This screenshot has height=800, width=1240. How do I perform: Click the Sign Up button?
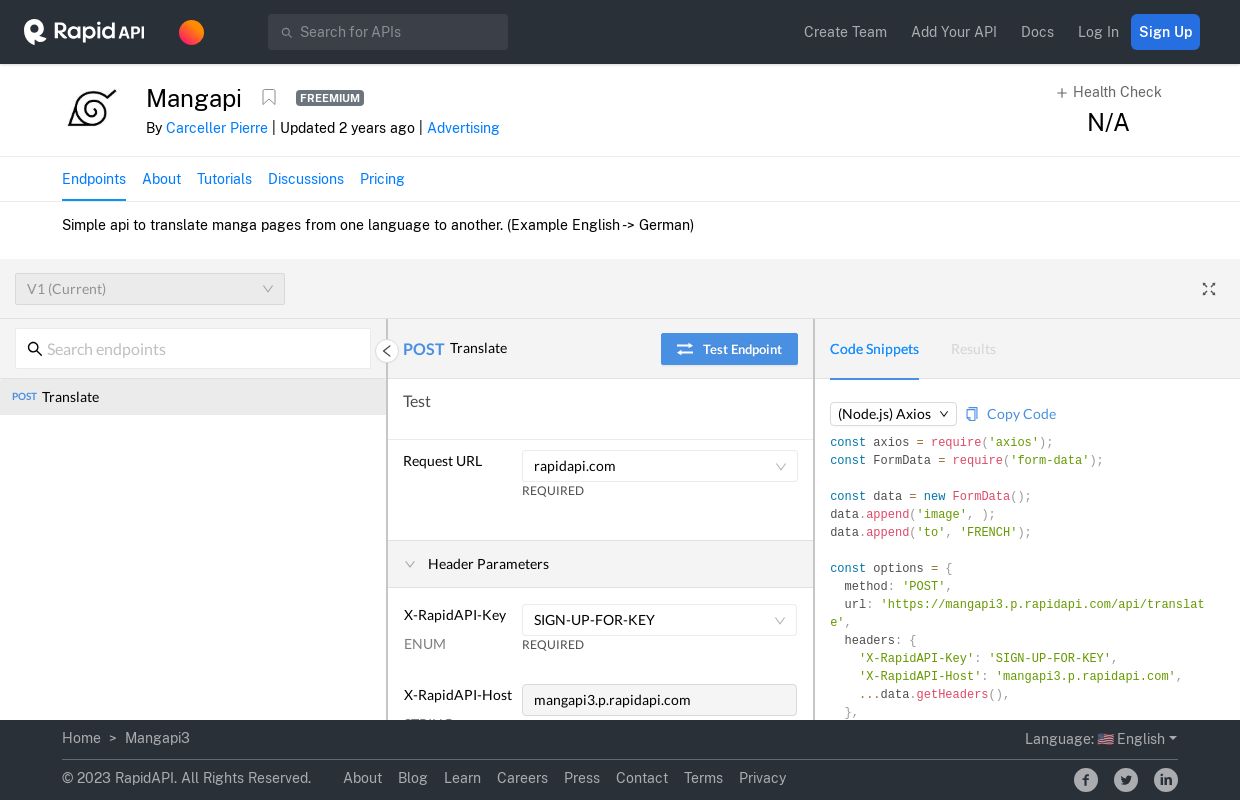1165,32
